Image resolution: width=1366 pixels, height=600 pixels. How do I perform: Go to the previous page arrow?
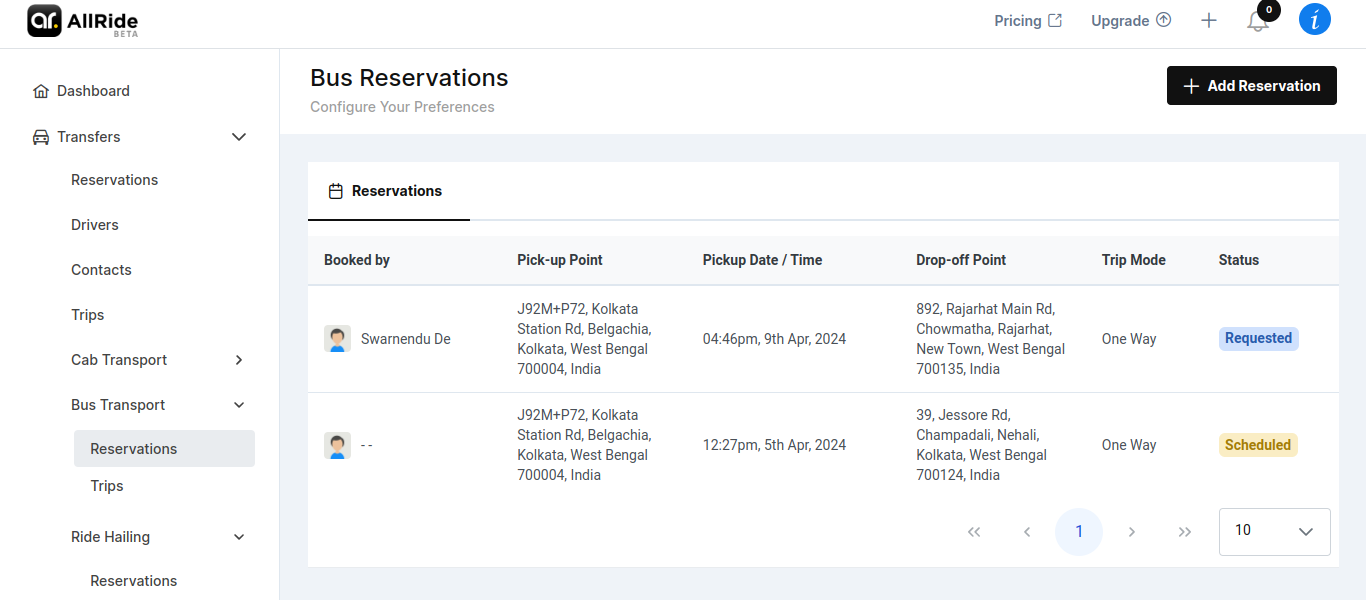1027,532
